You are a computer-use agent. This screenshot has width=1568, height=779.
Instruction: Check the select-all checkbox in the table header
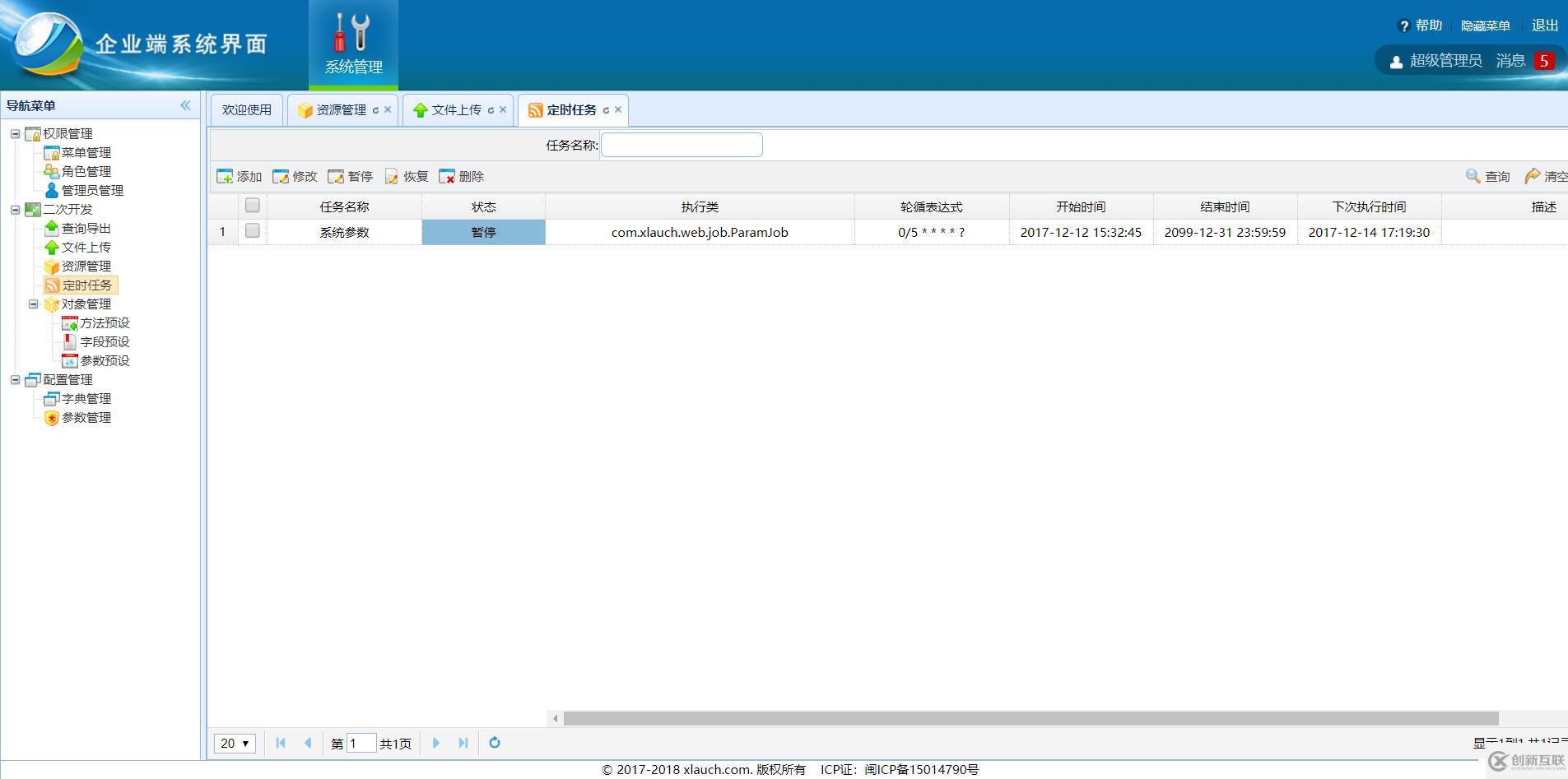(253, 206)
